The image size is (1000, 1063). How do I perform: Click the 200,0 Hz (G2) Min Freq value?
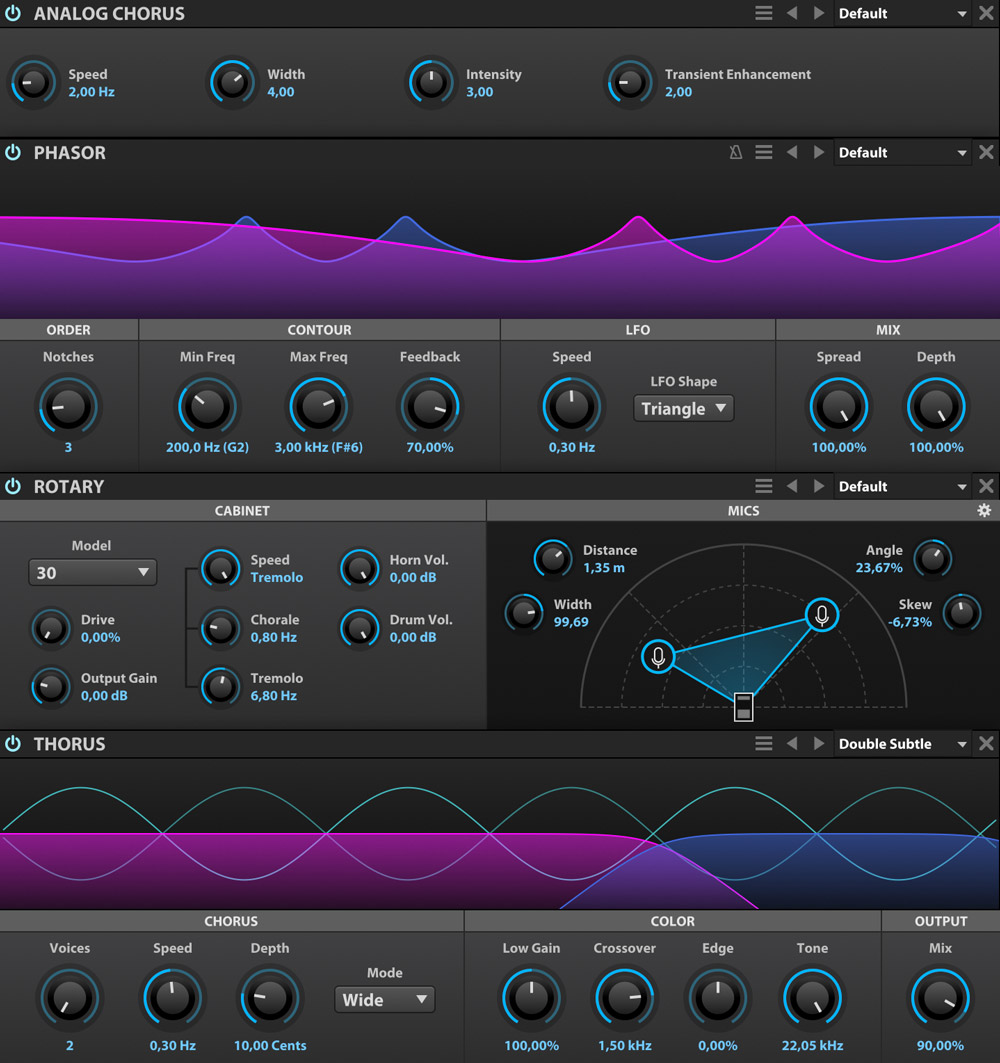click(207, 447)
